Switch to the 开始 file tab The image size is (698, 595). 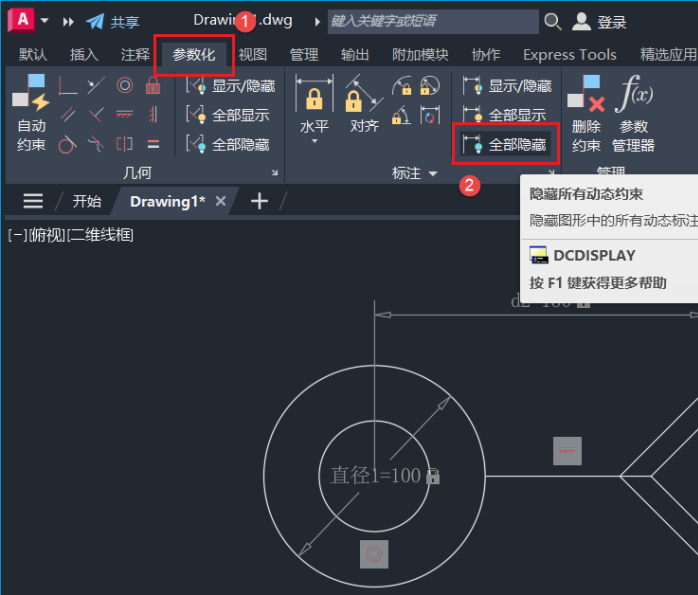pyautogui.click(x=87, y=201)
